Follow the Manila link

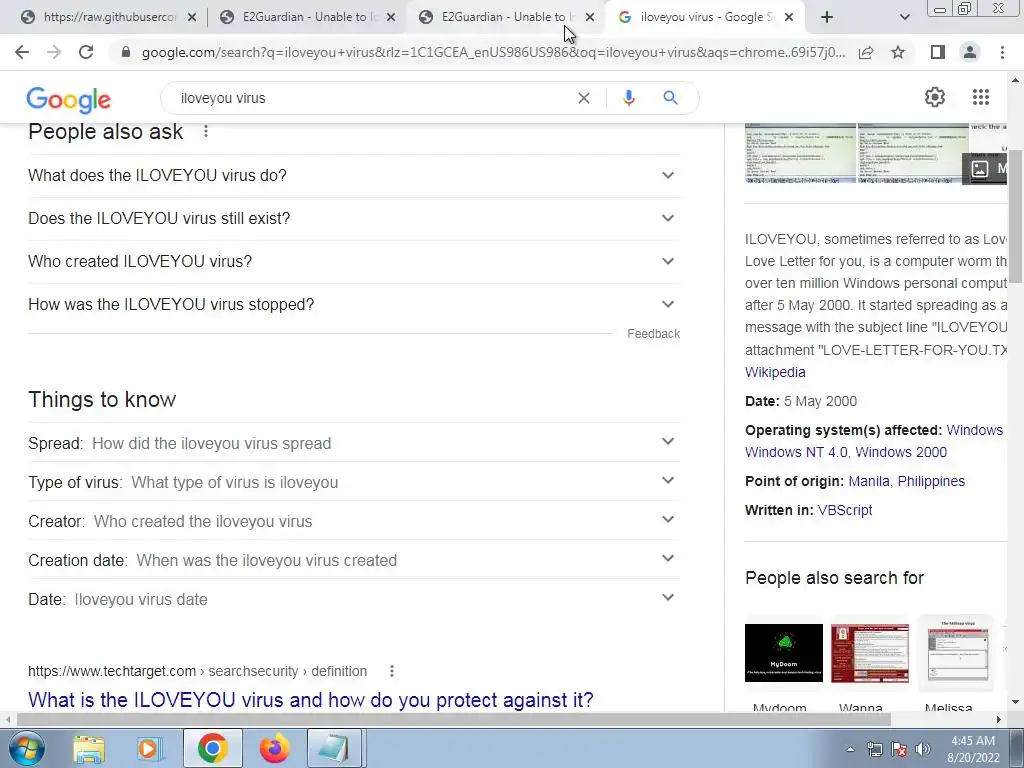pyautogui.click(x=869, y=481)
